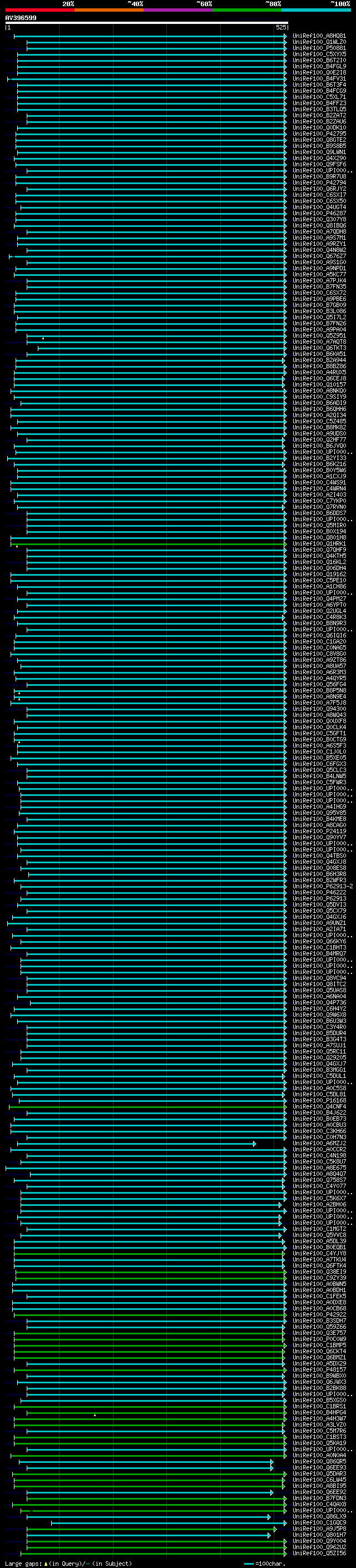
Task: Select hit label UniRef100_Q4TBS0
Action: coord(319,856)
